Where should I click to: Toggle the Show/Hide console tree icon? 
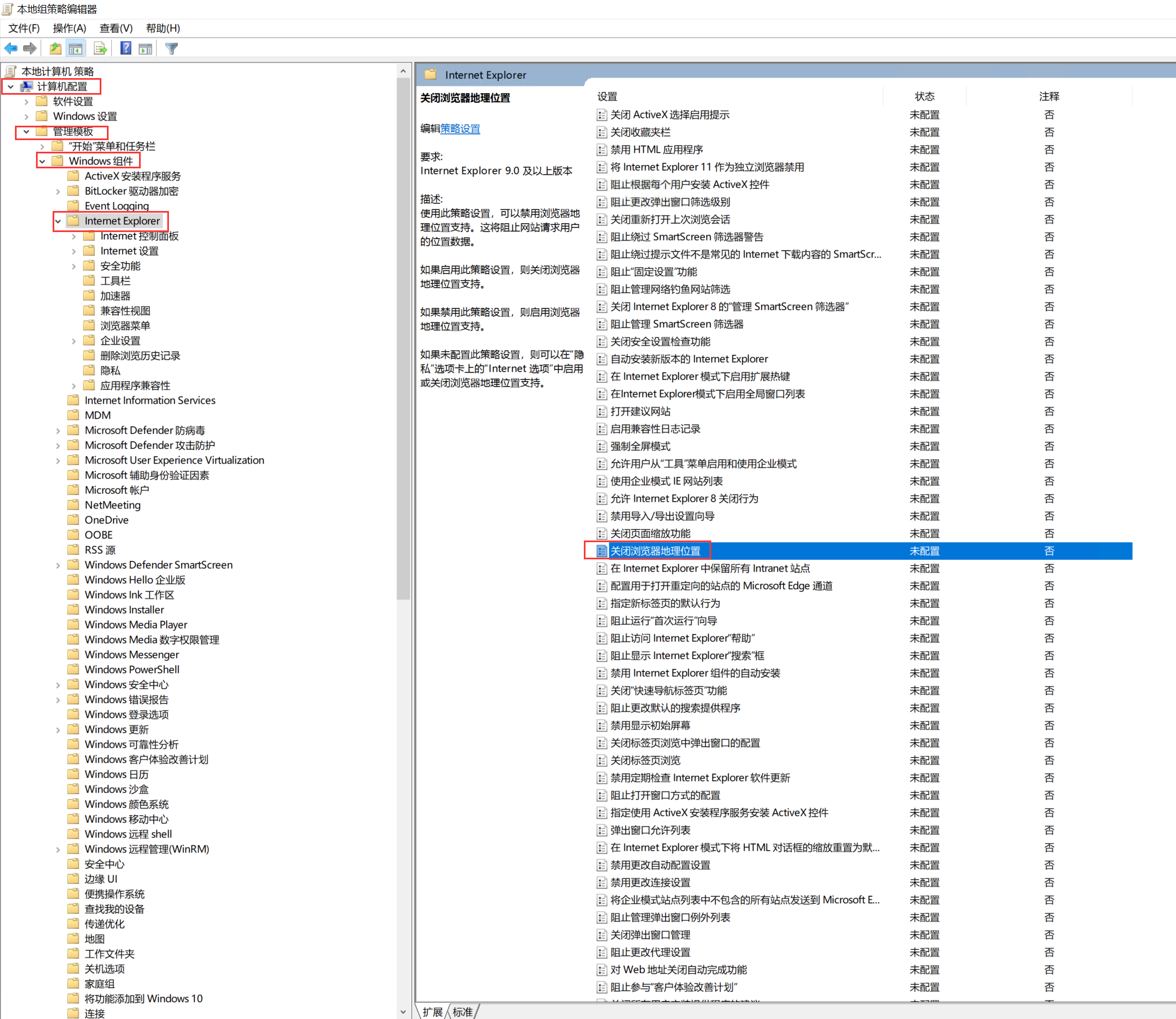76,49
